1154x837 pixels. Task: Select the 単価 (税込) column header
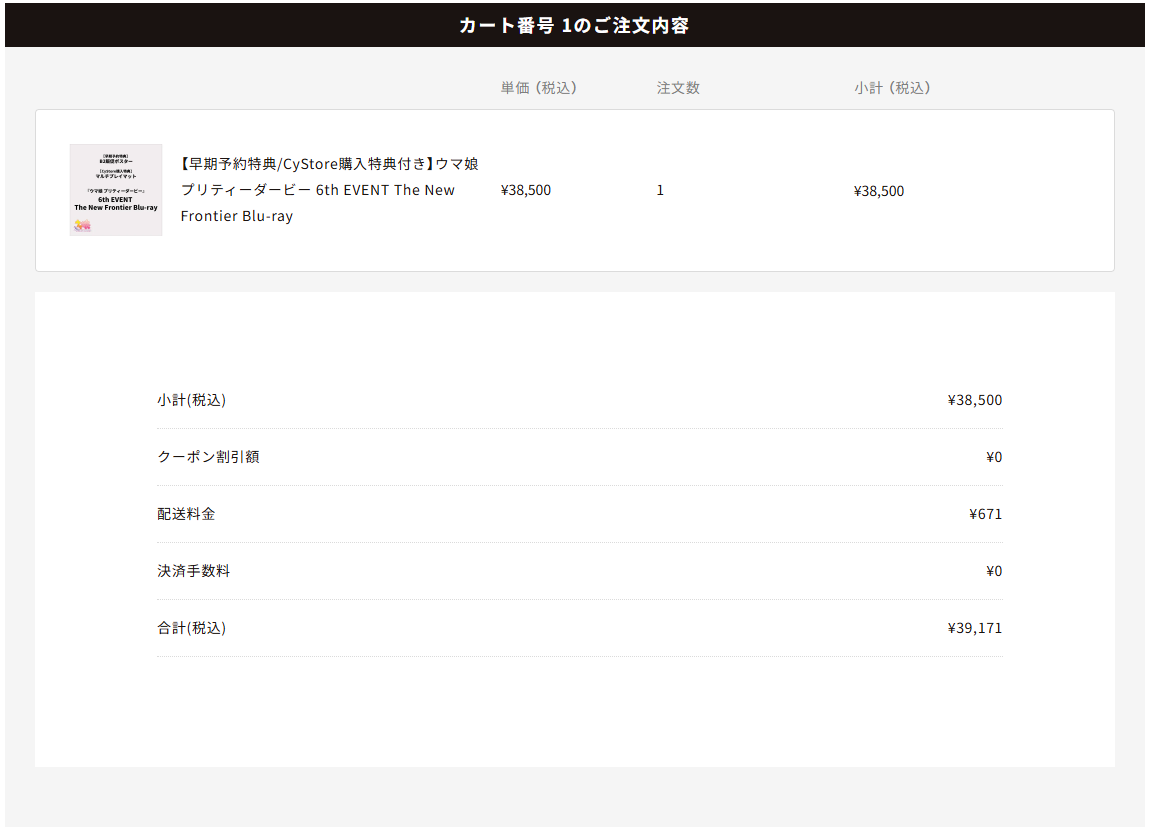click(x=538, y=88)
